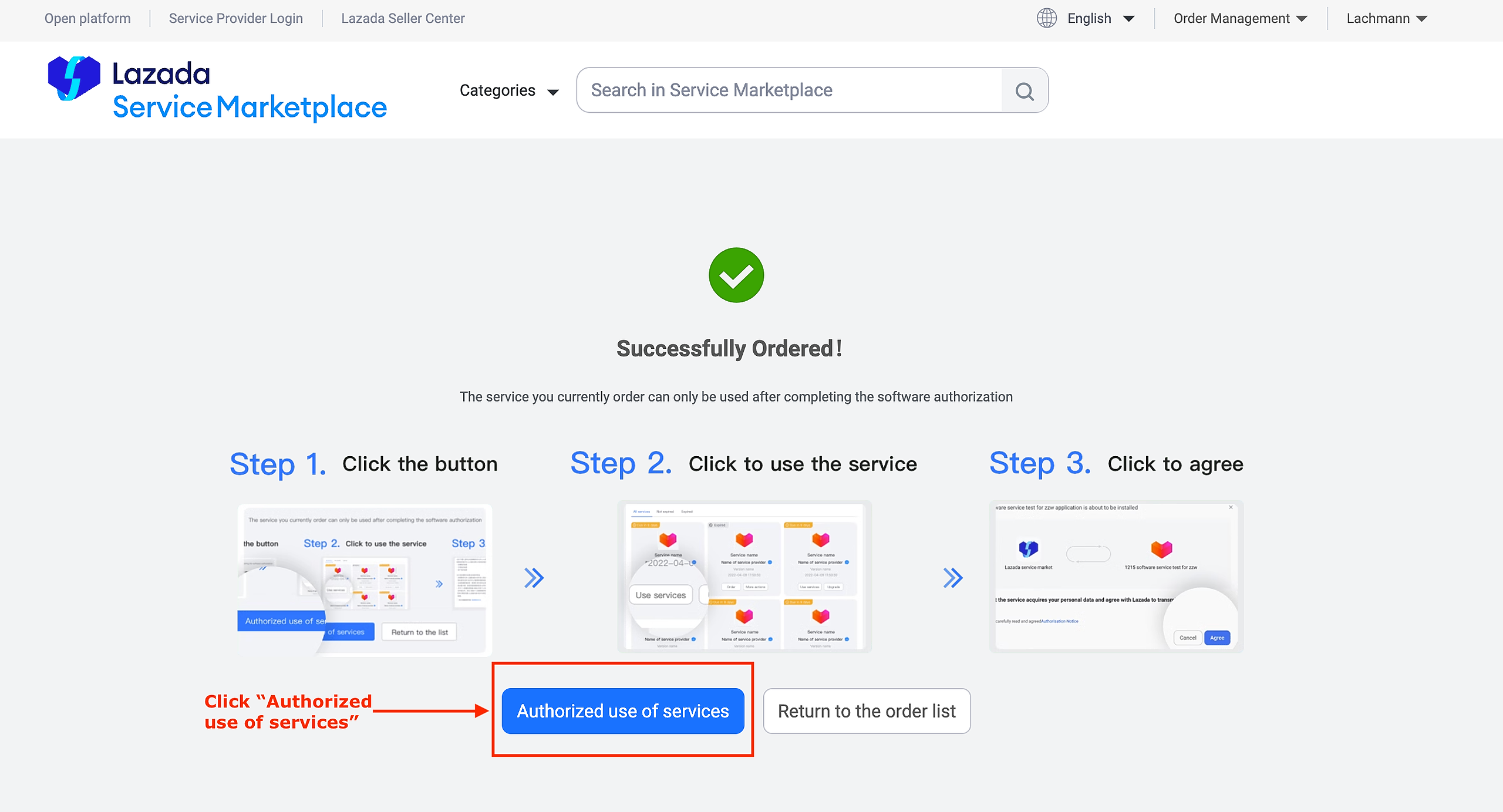Open the Order Management menu
This screenshot has height=812, width=1503.
[1240, 18]
